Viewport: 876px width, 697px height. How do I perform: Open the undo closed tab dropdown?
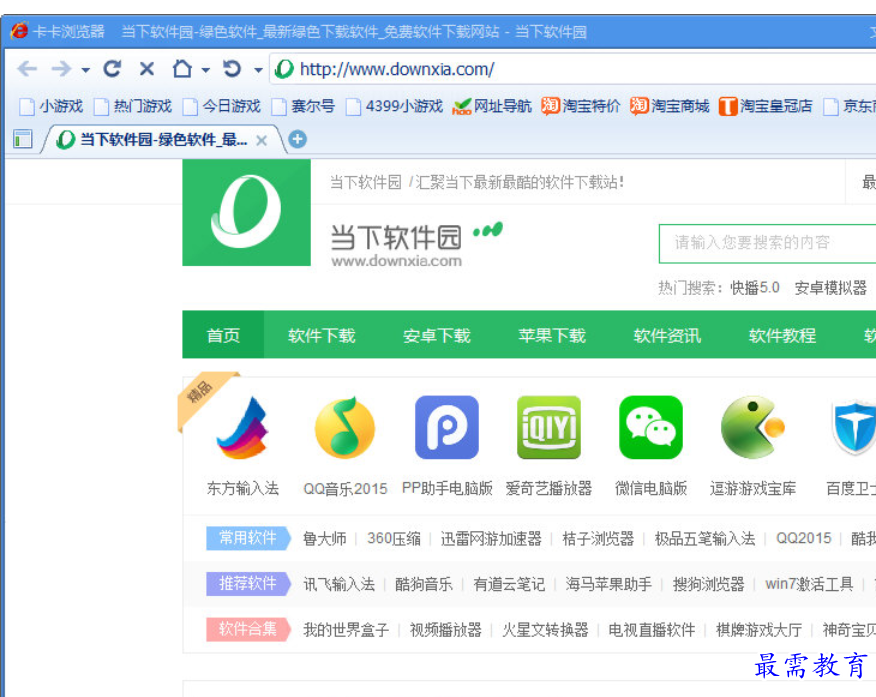tap(258, 70)
